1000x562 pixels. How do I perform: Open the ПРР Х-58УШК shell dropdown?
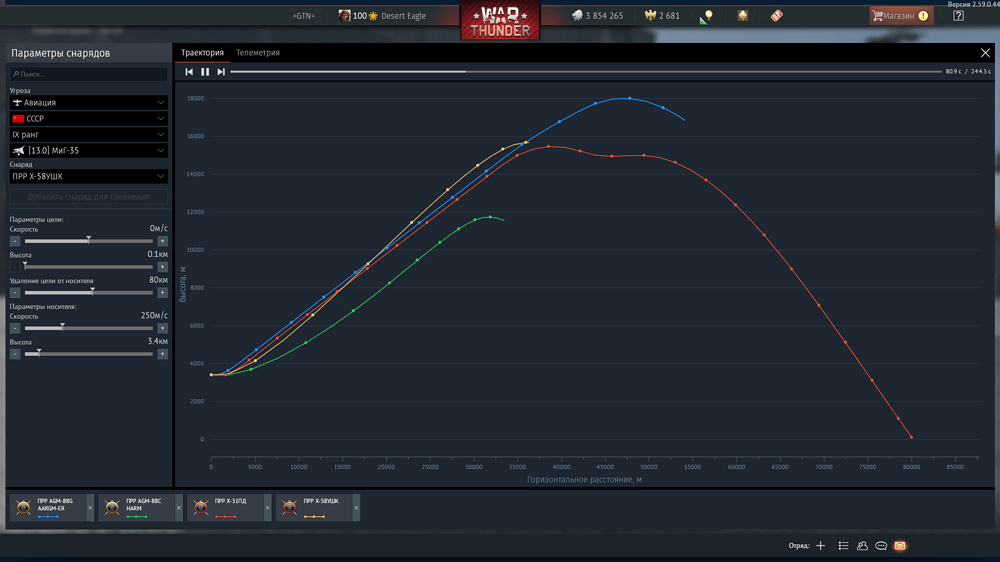click(89, 177)
